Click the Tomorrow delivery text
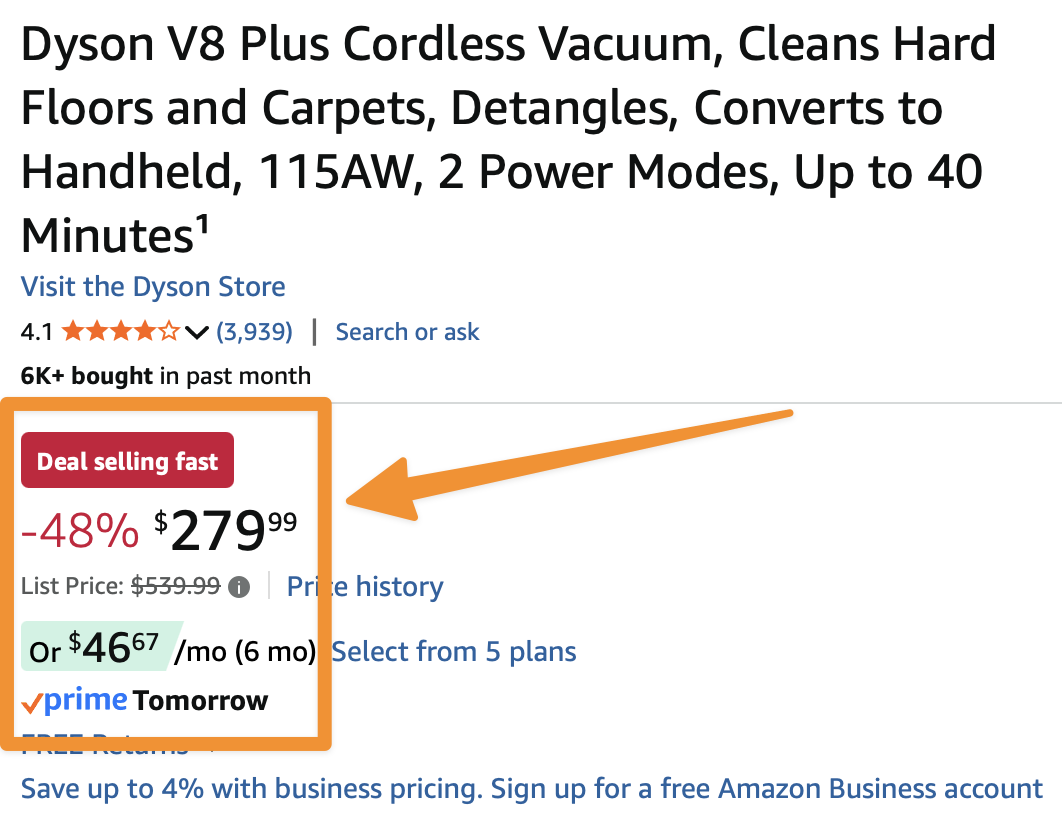The image size is (1062, 822). [x=200, y=701]
